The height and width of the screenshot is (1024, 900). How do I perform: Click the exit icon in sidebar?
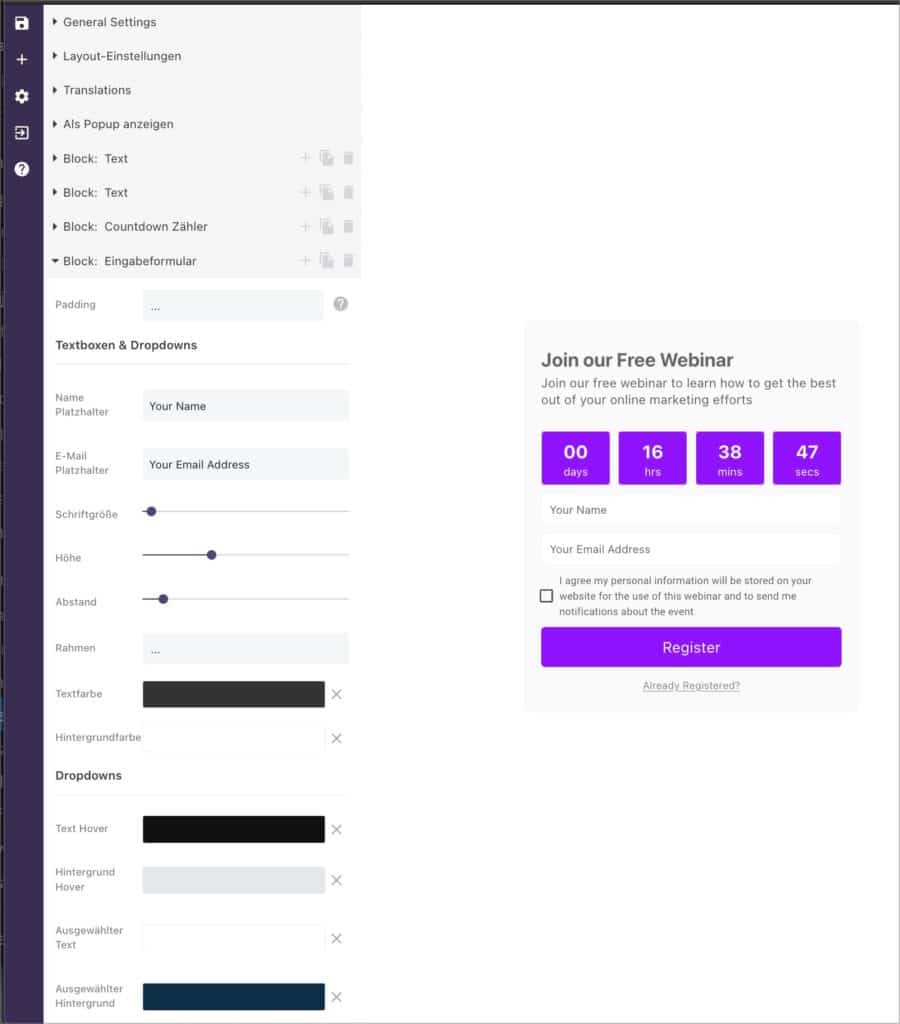[x=22, y=133]
